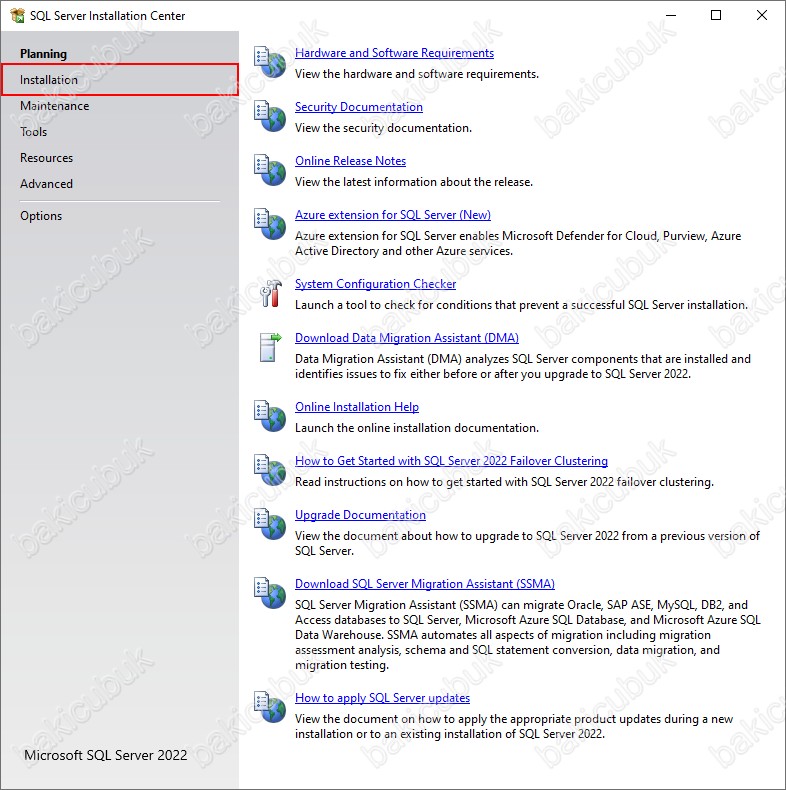Open the Resources page
786x790 pixels.
(46, 158)
